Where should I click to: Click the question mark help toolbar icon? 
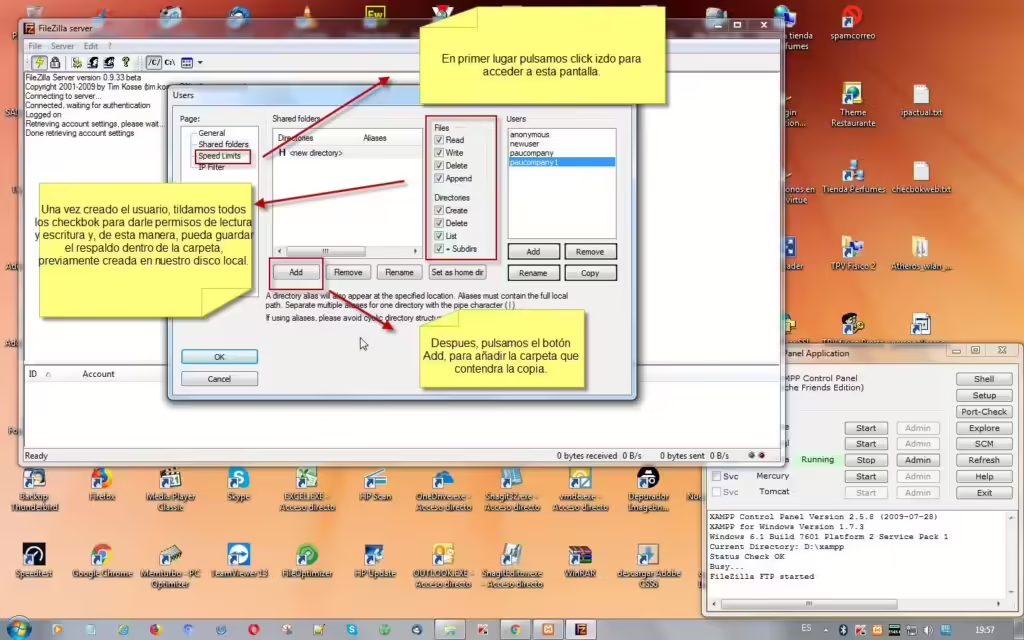pos(125,63)
